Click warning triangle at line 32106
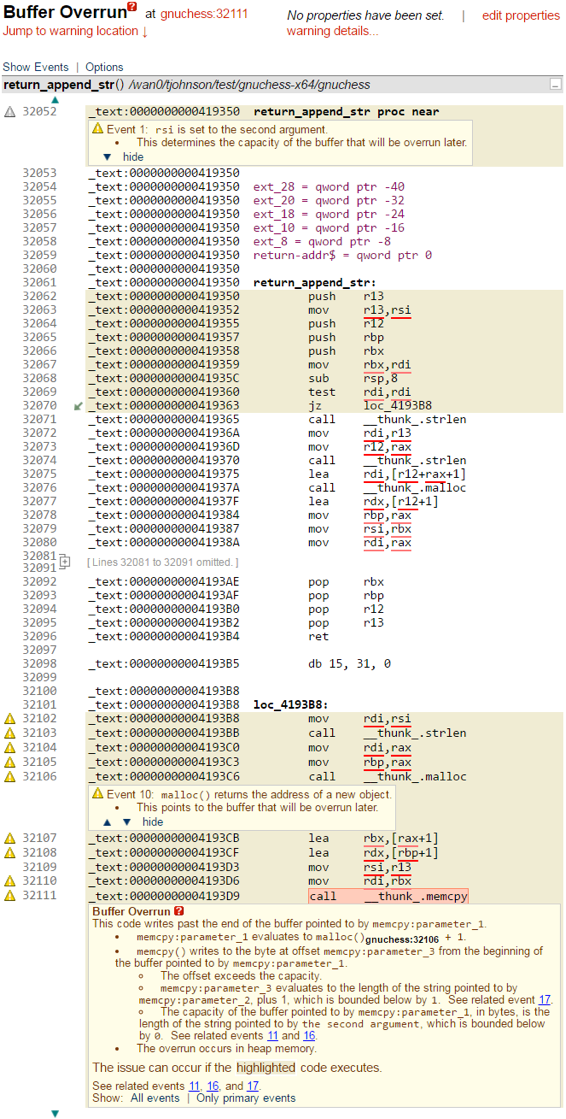Viewport: 566px width, 1119px height. (x=10, y=776)
